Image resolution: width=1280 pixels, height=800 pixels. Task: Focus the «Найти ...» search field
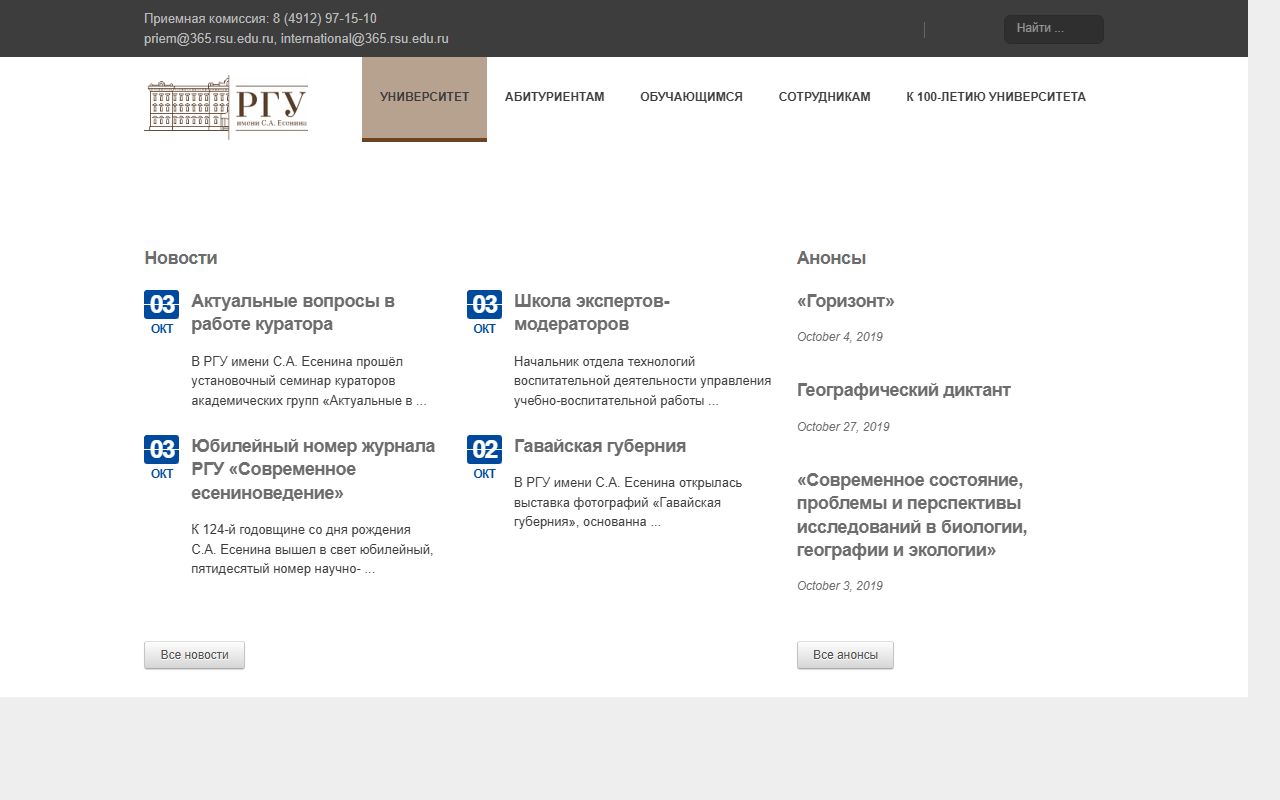(1054, 29)
